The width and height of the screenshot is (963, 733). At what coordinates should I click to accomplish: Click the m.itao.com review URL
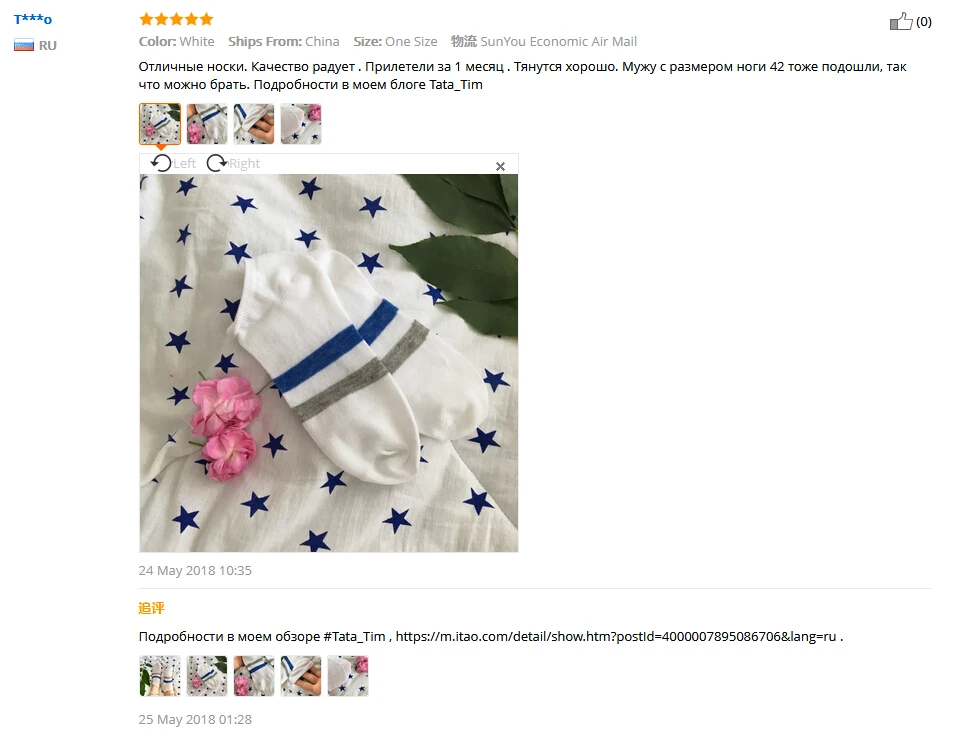tap(616, 637)
